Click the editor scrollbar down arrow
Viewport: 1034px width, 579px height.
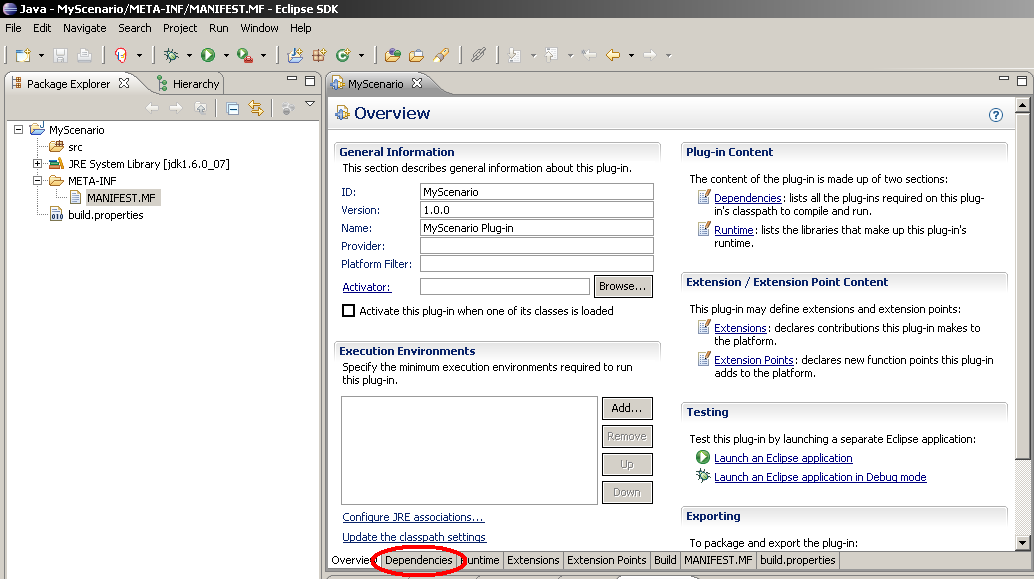click(x=1023, y=543)
